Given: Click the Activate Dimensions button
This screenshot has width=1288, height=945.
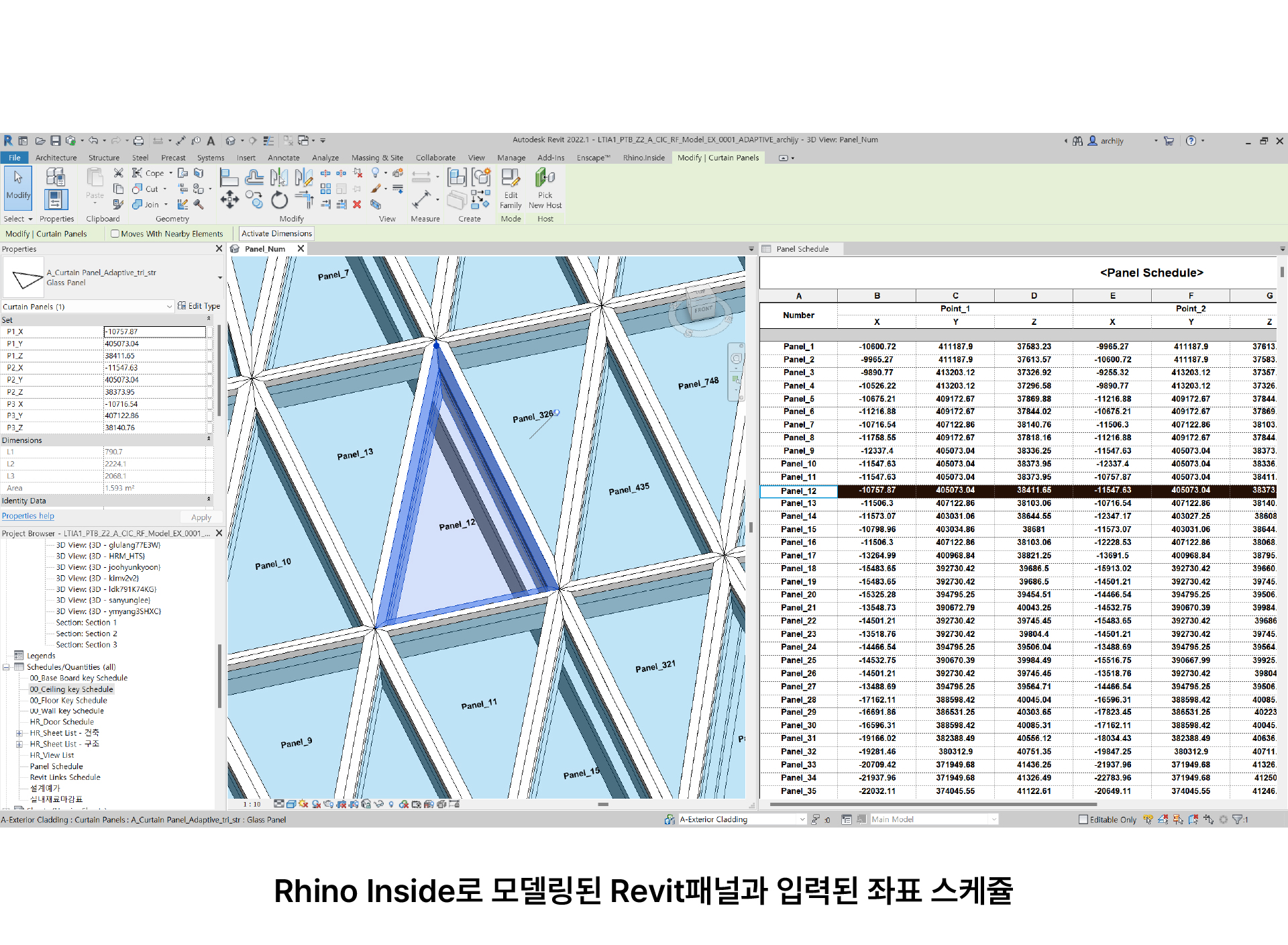Looking at the screenshot, I should (x=276, y=234).
